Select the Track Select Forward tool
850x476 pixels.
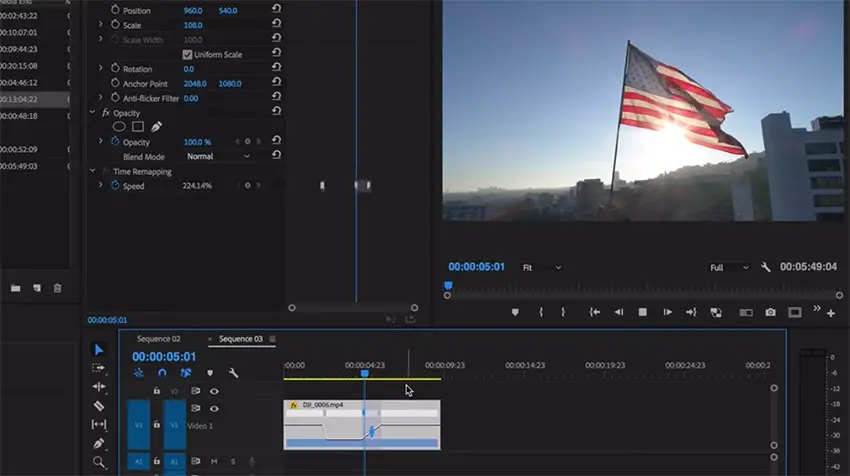tap(99, 368)
